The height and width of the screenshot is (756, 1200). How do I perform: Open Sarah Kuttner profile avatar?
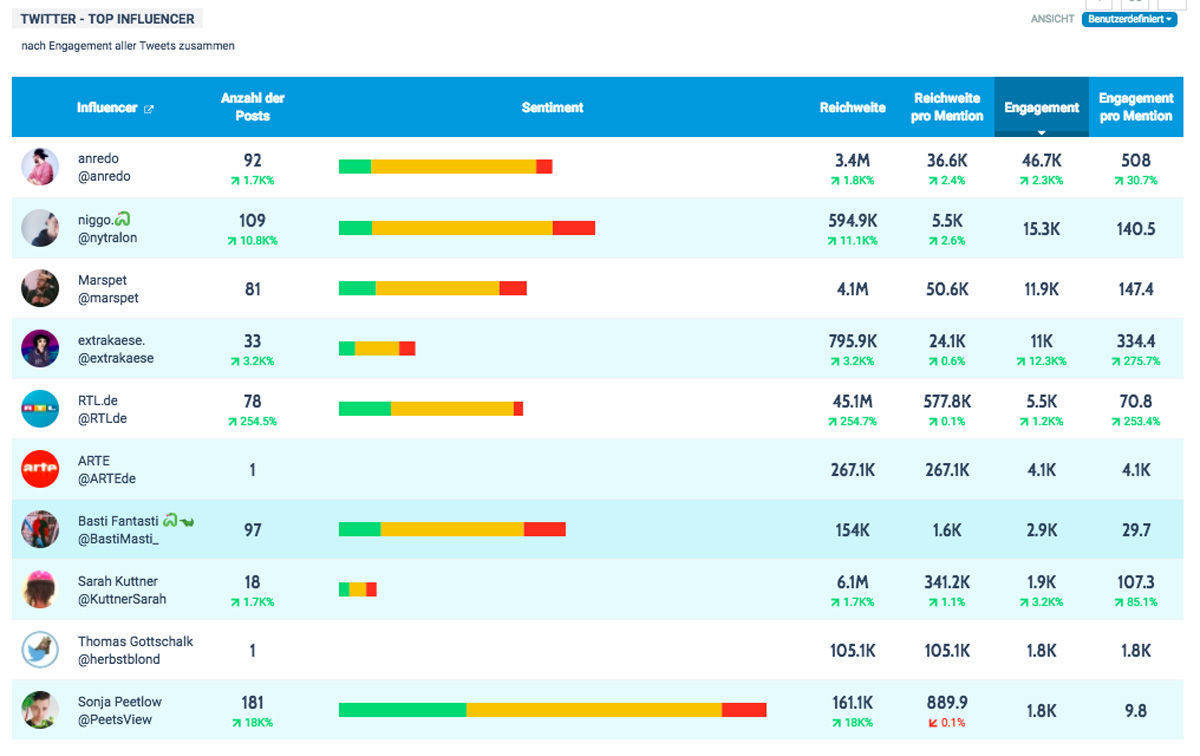[x=40, y=589]
